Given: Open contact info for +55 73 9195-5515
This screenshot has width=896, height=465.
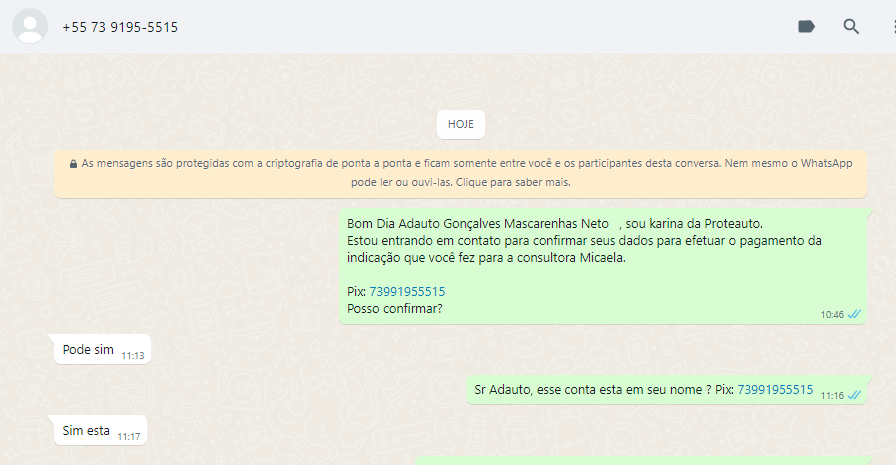Looking at the screenshot, I should pyautogui.click(x=120, y=27).
